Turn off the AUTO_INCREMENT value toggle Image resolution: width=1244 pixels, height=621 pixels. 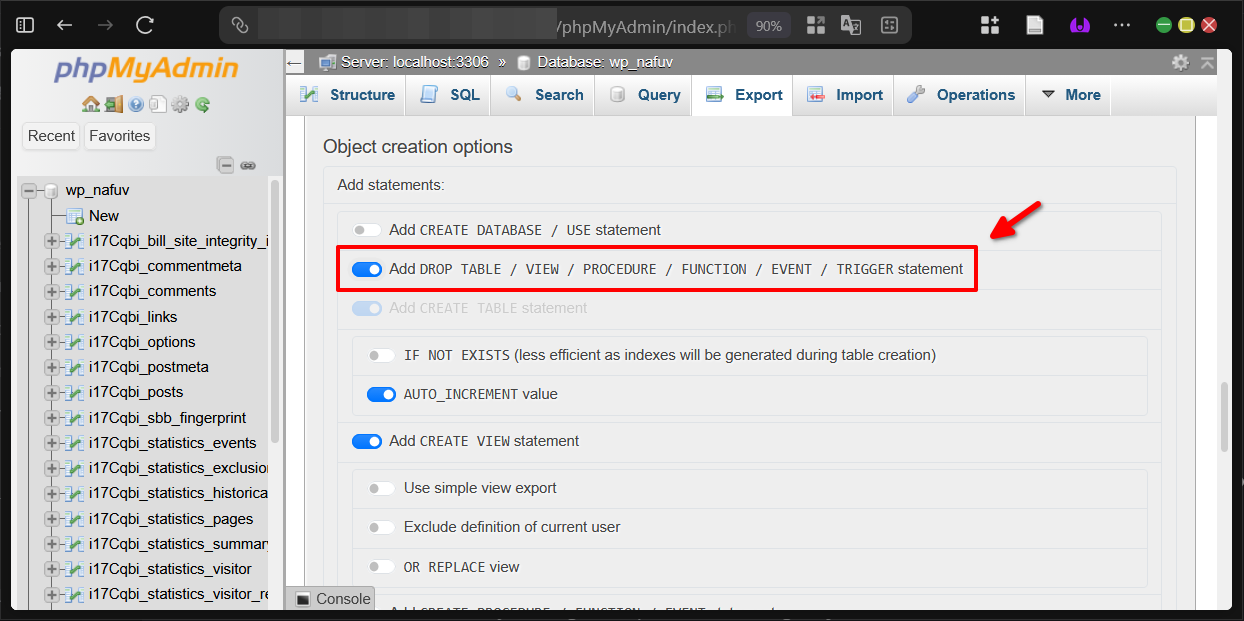pyautogui.click(x=382, y=394)
